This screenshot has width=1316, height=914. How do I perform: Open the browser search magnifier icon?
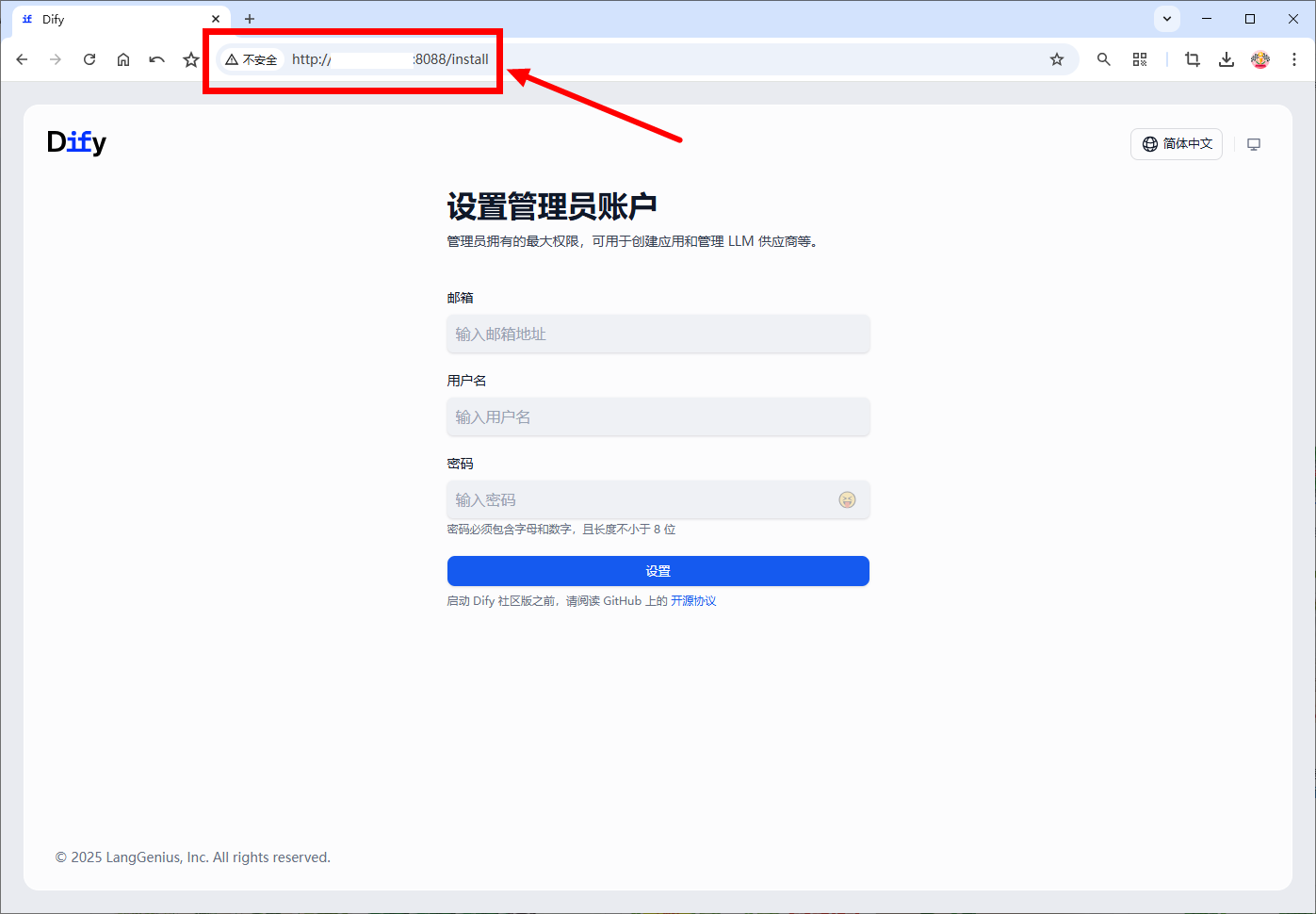(1104, 59)
